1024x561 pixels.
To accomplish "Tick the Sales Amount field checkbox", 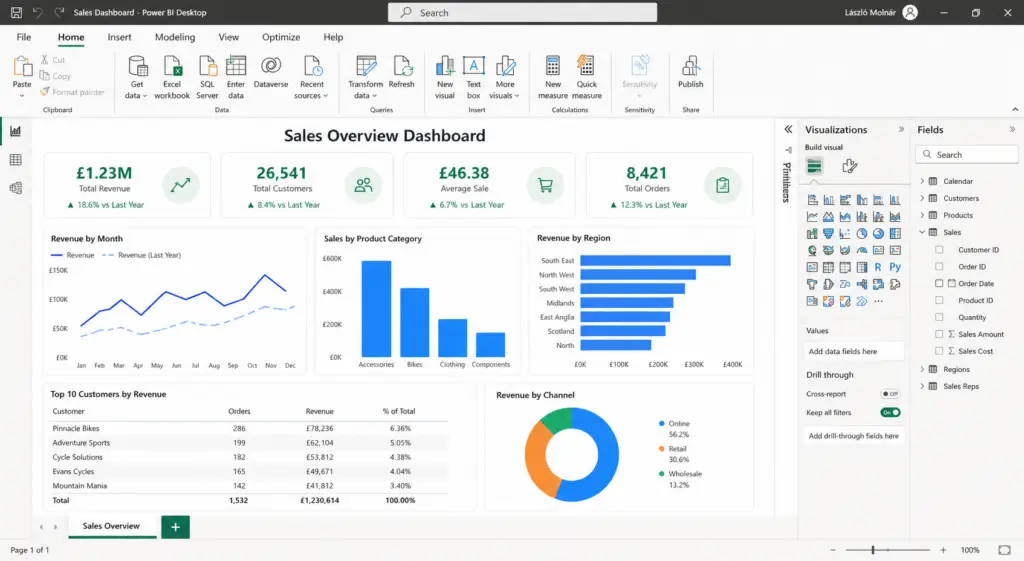I will 939,334.
